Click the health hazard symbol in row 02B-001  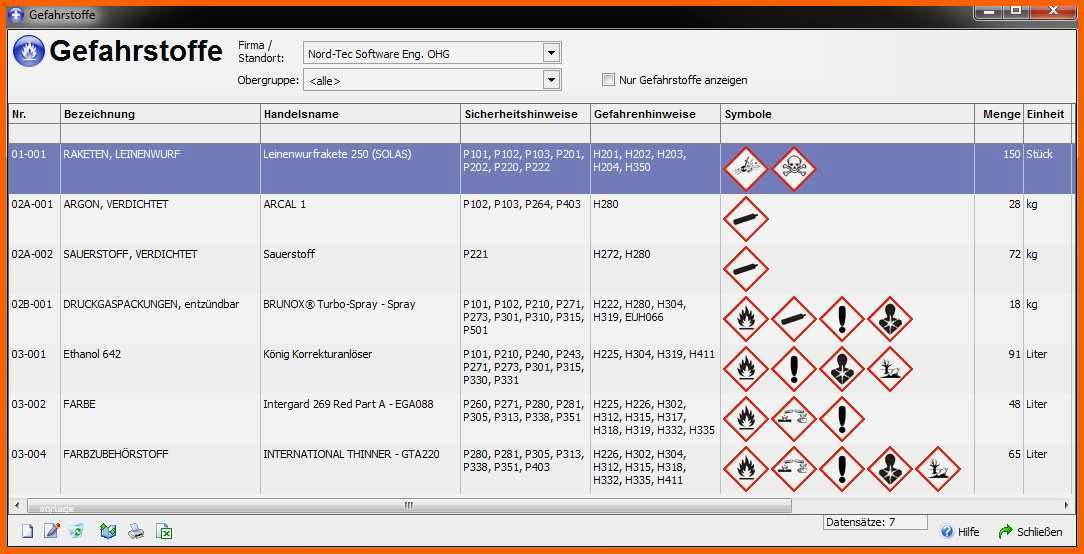(890, 319)
